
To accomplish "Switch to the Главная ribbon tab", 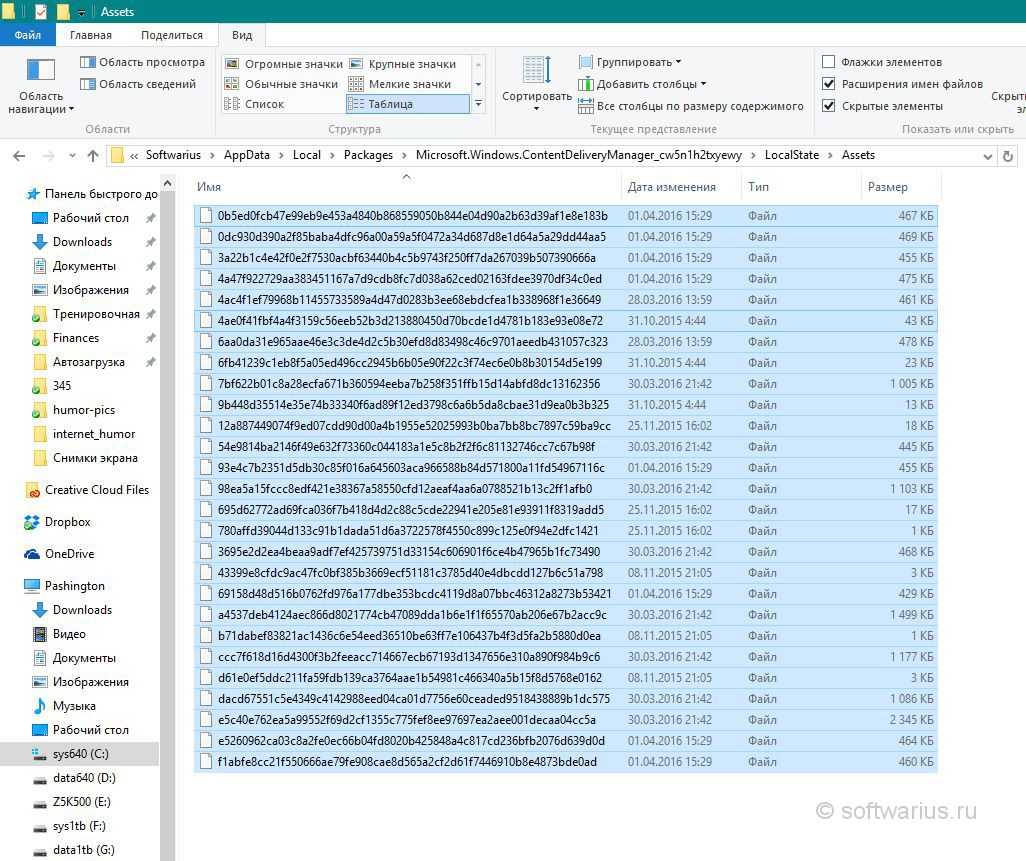I will (x=91, y=35).
